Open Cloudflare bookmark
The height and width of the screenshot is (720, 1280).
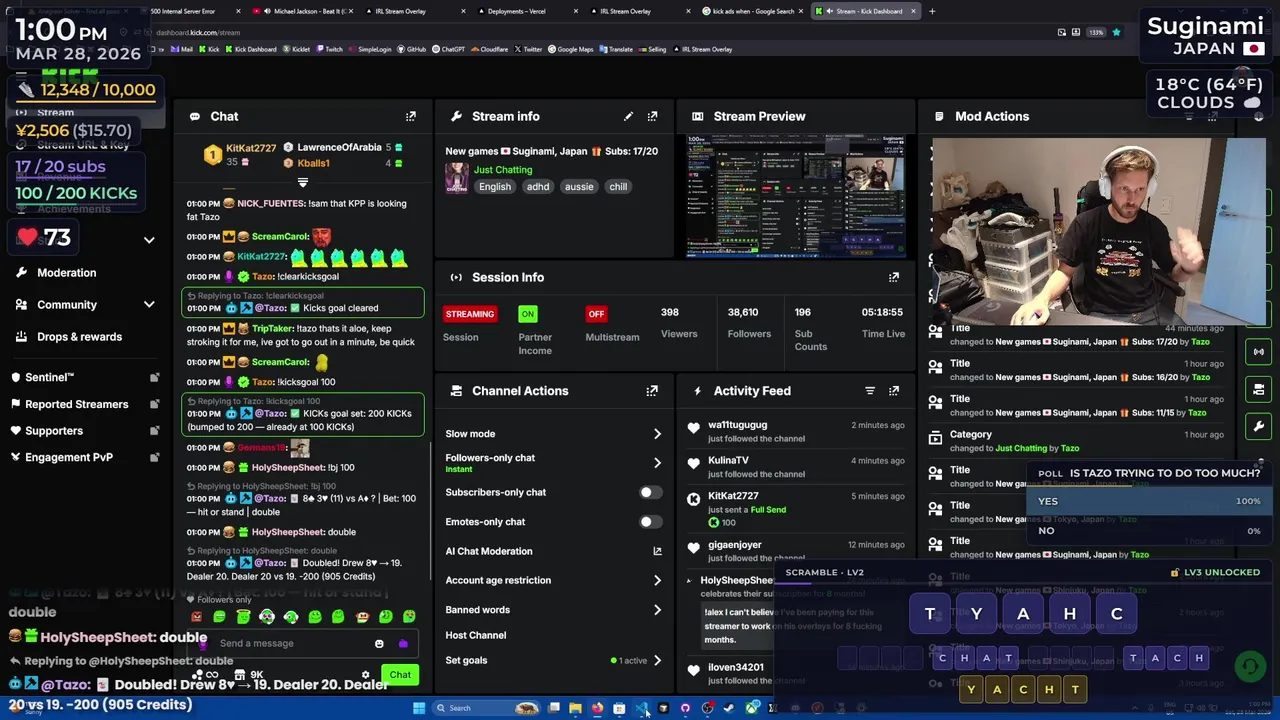point(489,49)
